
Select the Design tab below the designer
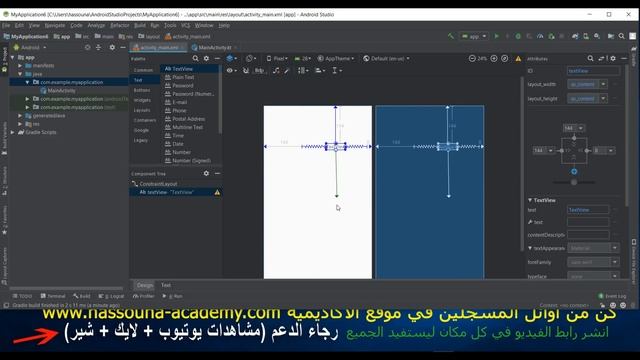(144, 285)
